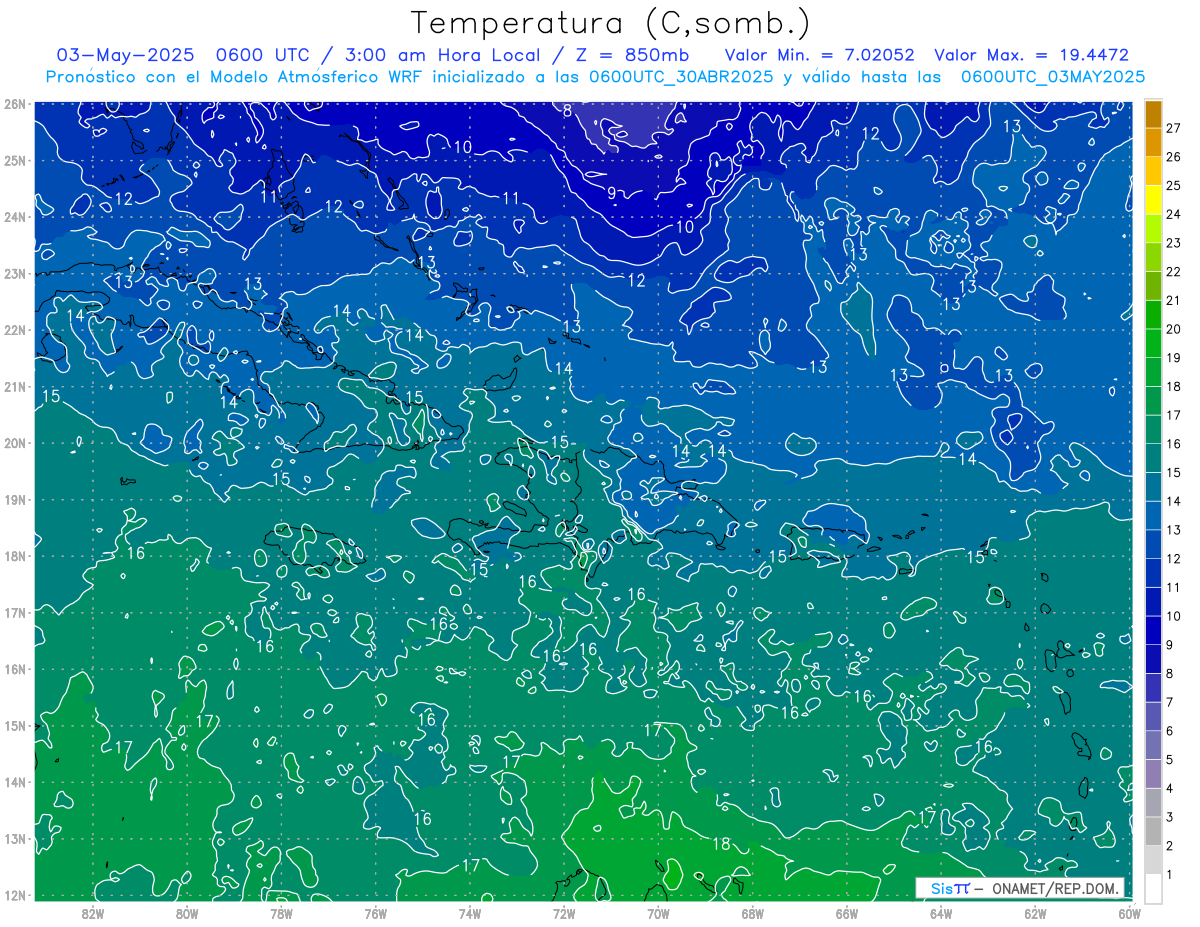Click the contour label 8 on the map
The width and height of the screenshot is (1200, 927).
pos(567,111)
